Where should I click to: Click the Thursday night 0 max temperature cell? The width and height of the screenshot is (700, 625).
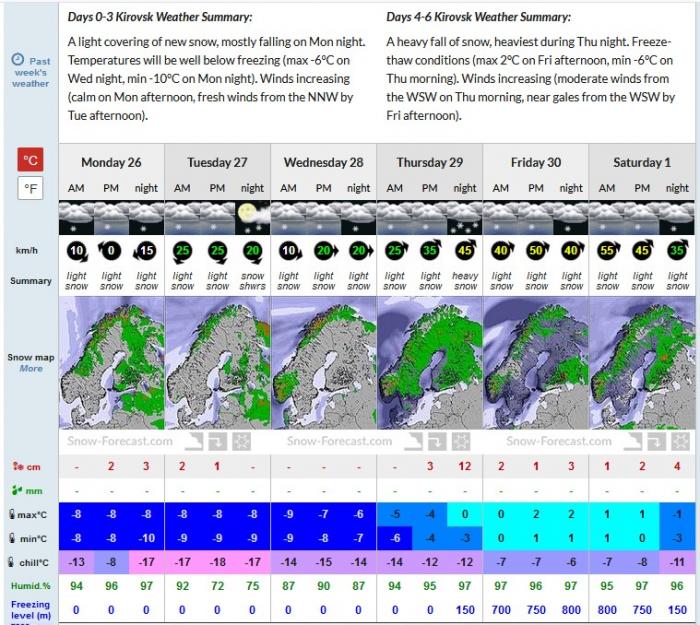tap(465, 514)
